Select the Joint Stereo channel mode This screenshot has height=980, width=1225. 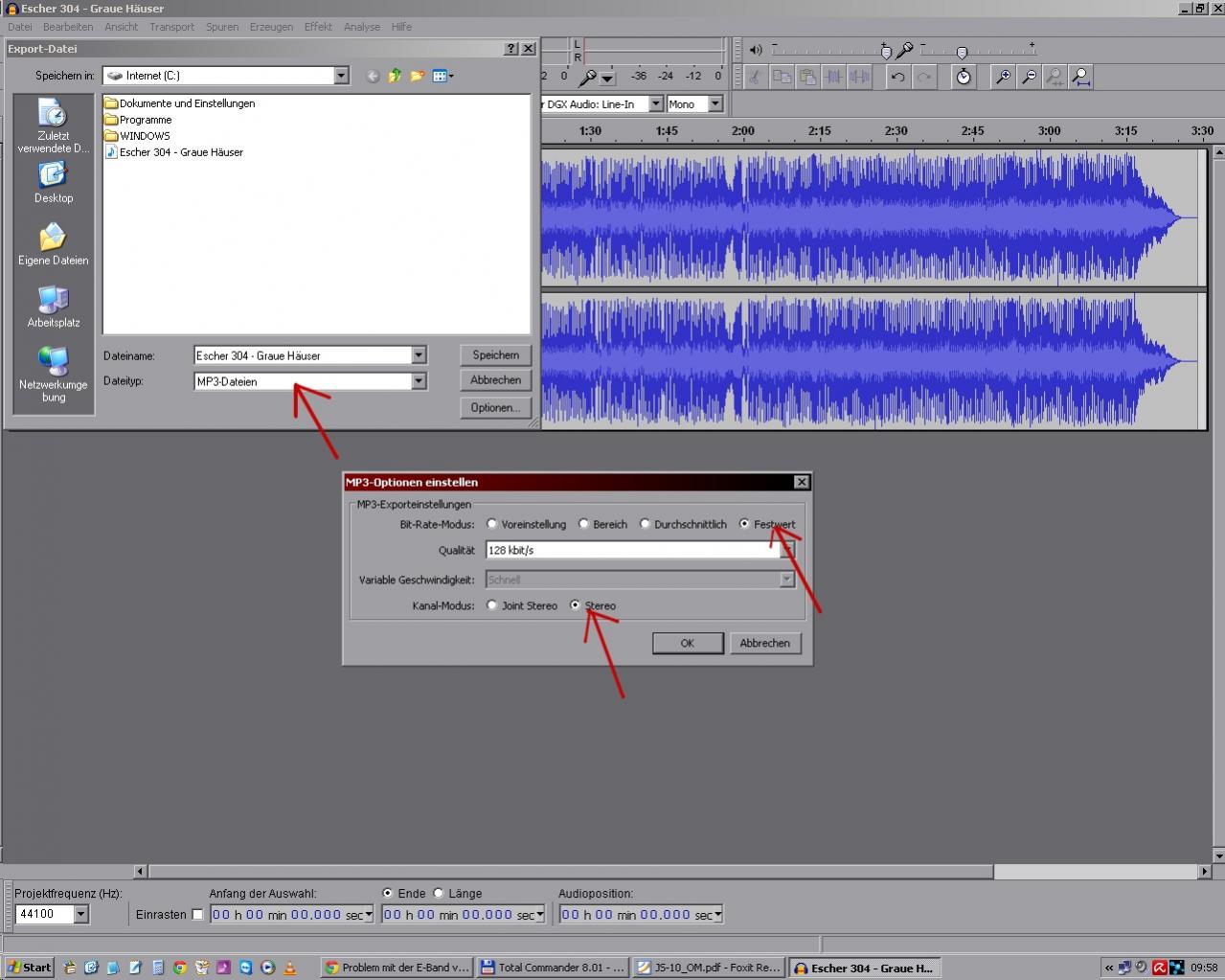point(492,605)
